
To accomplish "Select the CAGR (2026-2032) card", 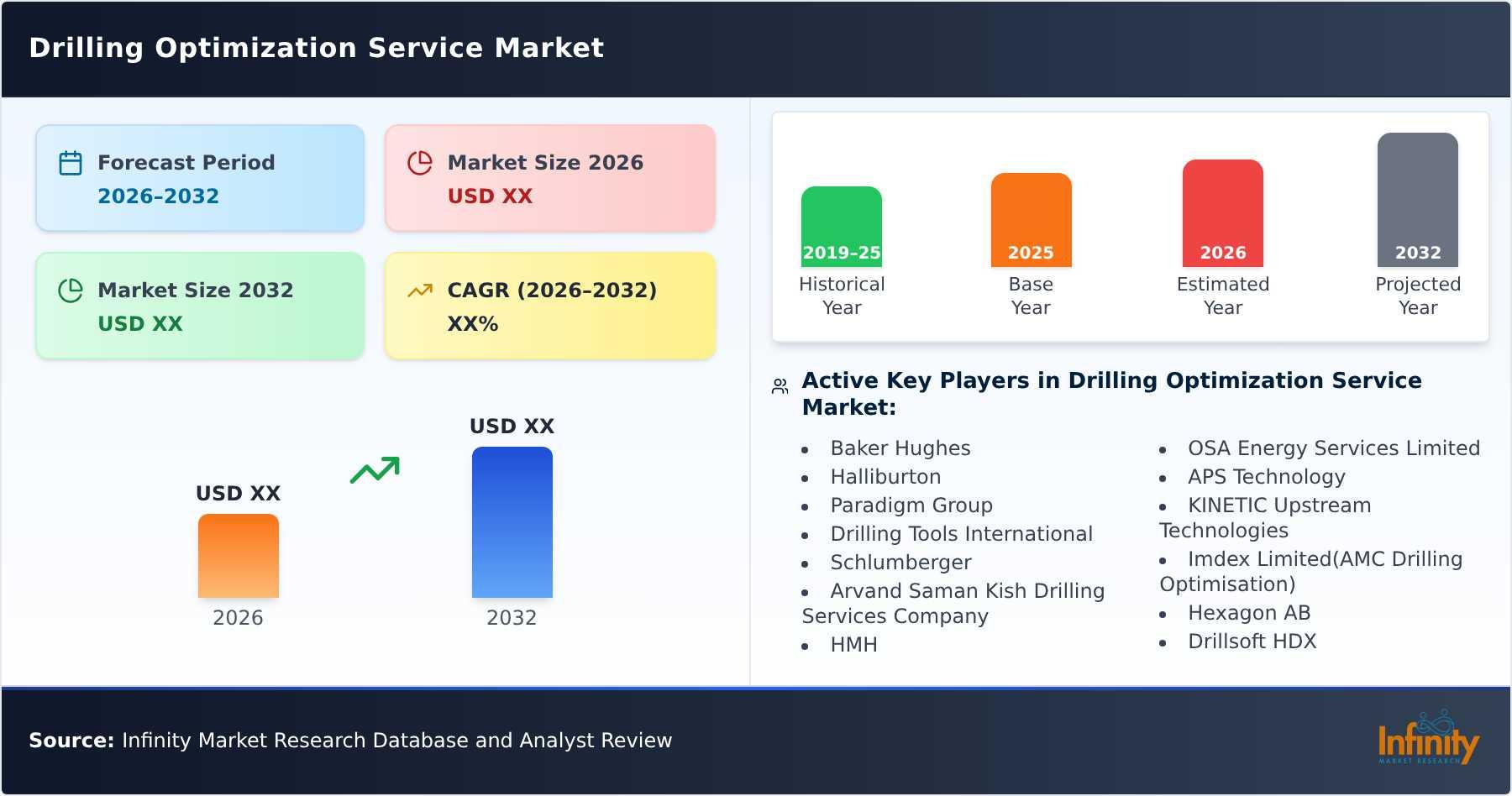I will (550, 306).
